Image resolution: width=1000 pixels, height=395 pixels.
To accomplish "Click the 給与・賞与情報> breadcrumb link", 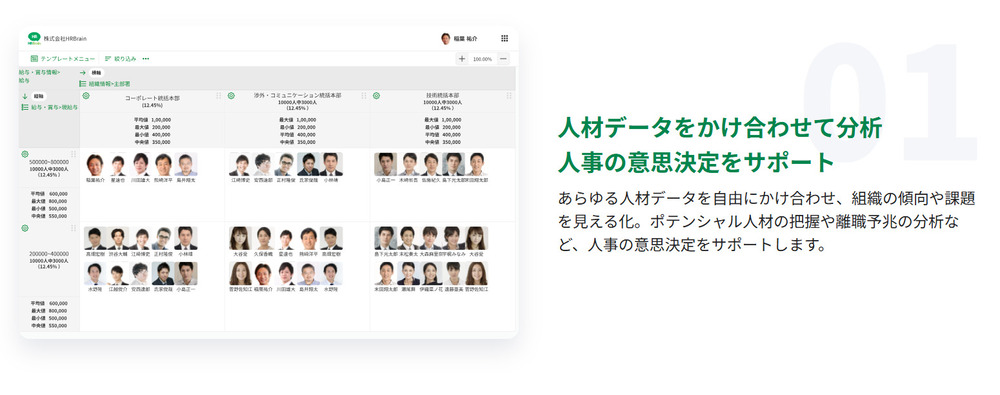I will pyautogui.click(x=40, y=72).
